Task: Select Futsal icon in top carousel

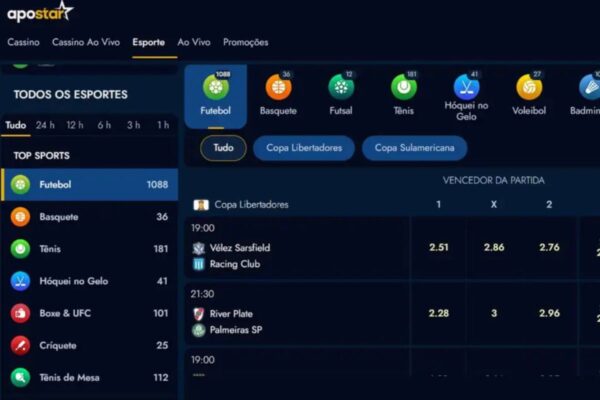Action: pos(341,88)
